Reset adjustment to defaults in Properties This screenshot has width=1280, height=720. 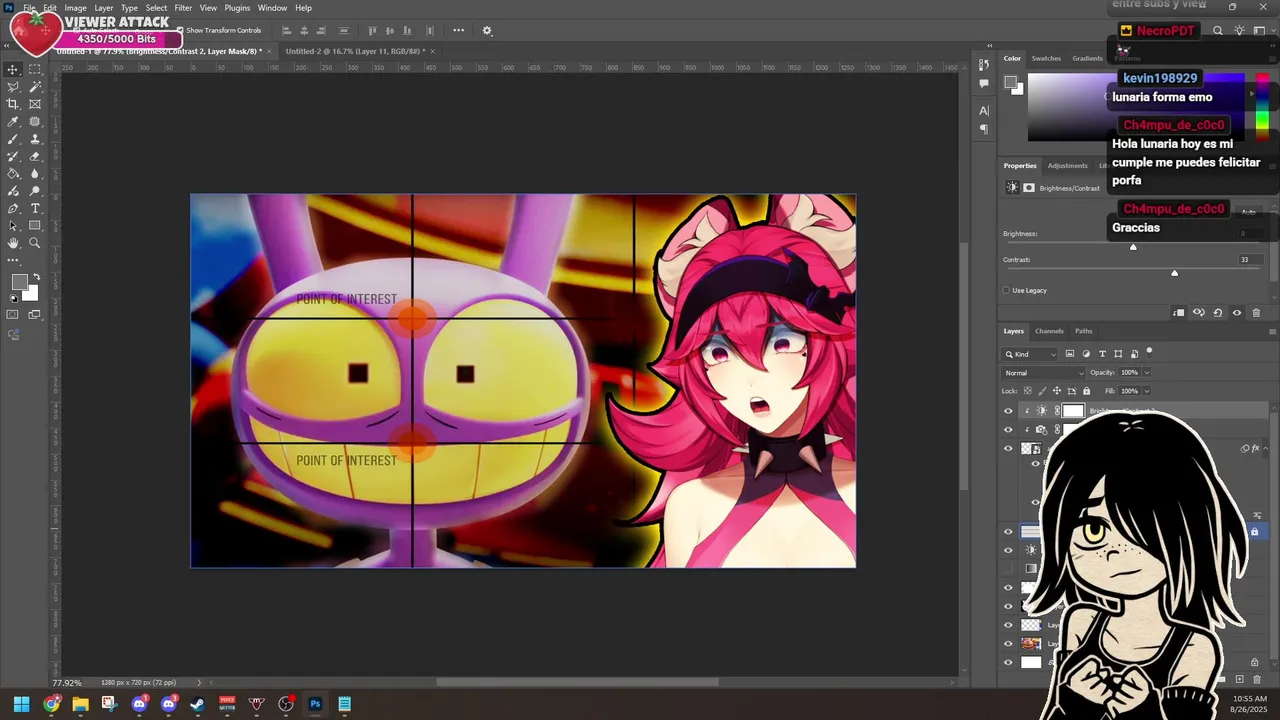point(1217,313)
